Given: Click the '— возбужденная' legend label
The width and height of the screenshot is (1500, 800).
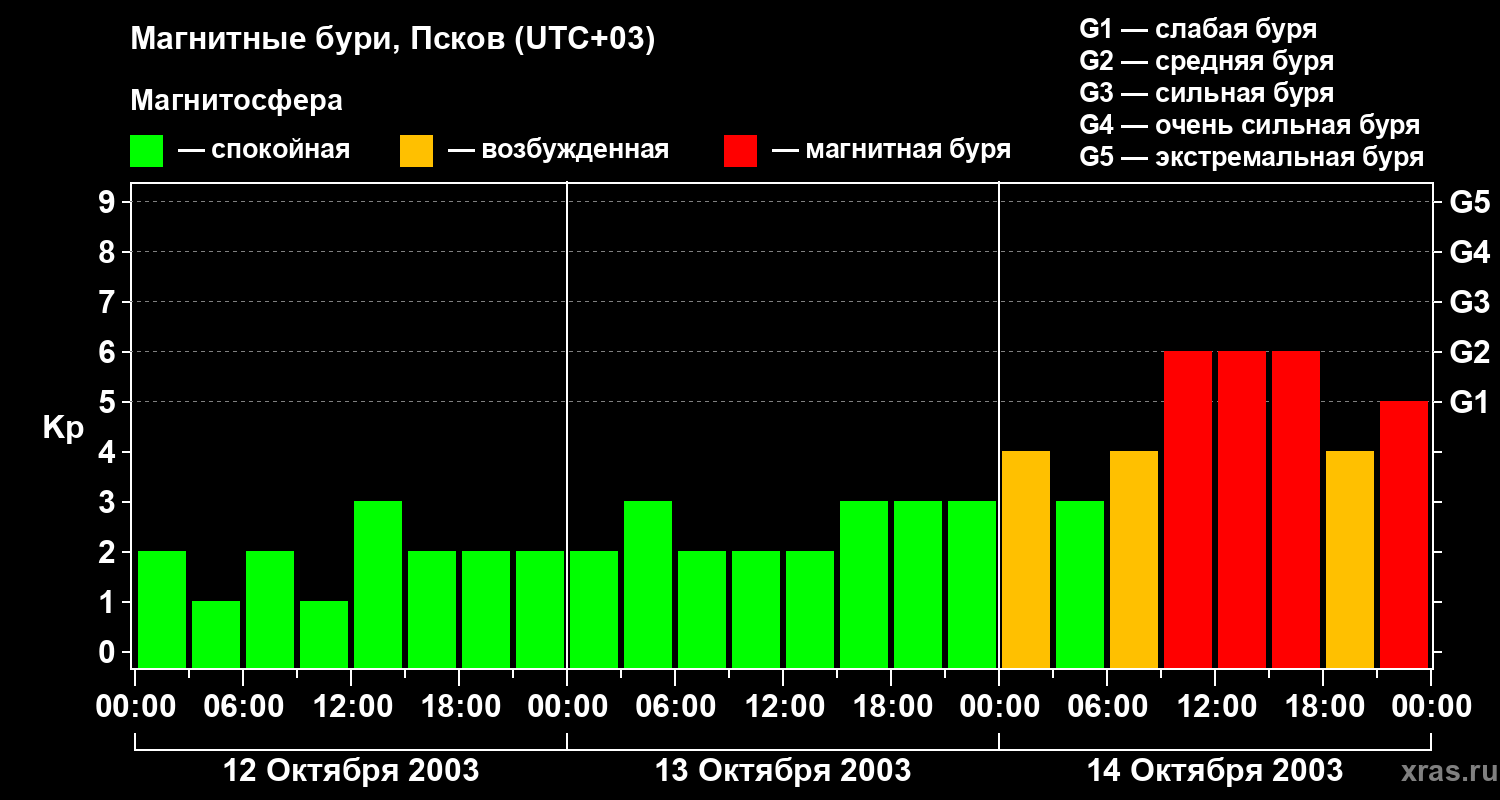Looking at the screenshot, I should pyautogui.click(x=558, y=151).
